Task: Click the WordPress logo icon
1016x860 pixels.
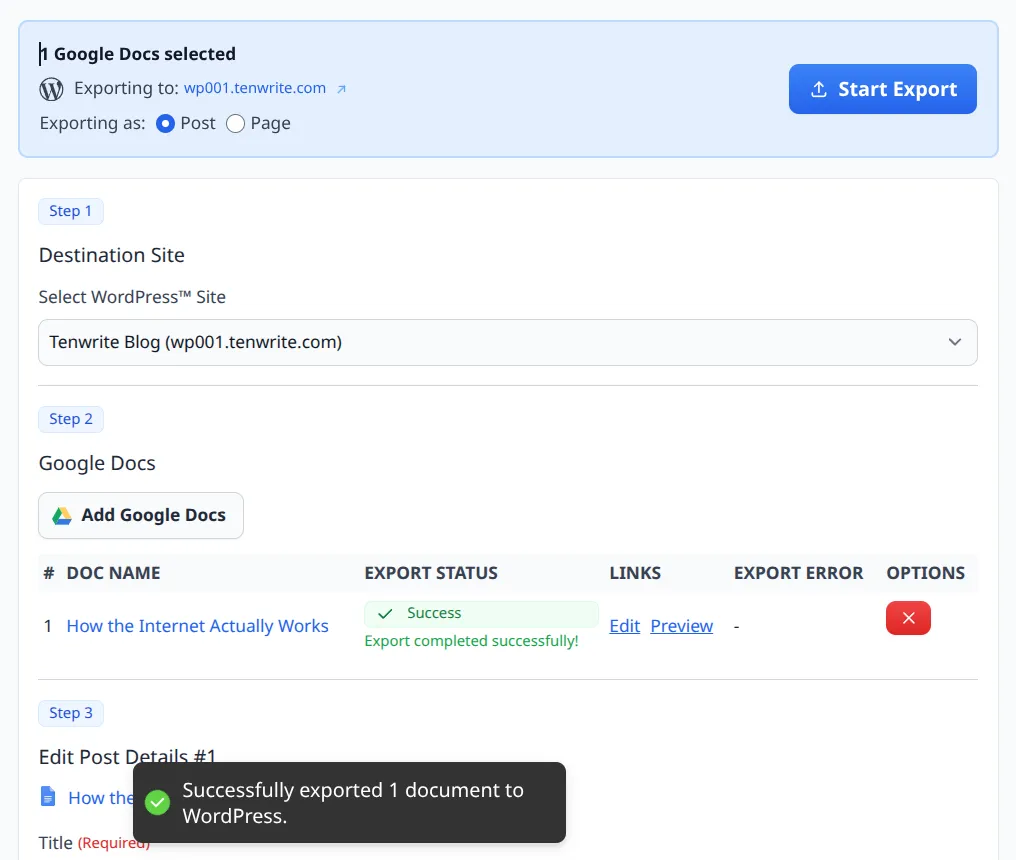Action: [51, 88]
